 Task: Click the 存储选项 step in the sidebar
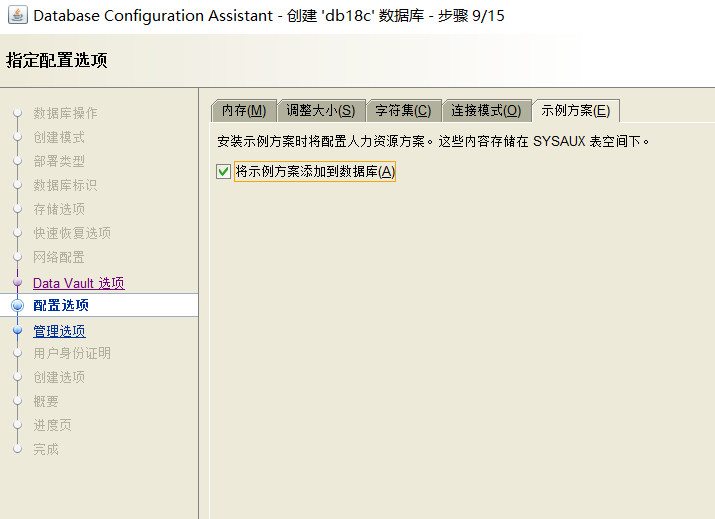tap(59, 209)
